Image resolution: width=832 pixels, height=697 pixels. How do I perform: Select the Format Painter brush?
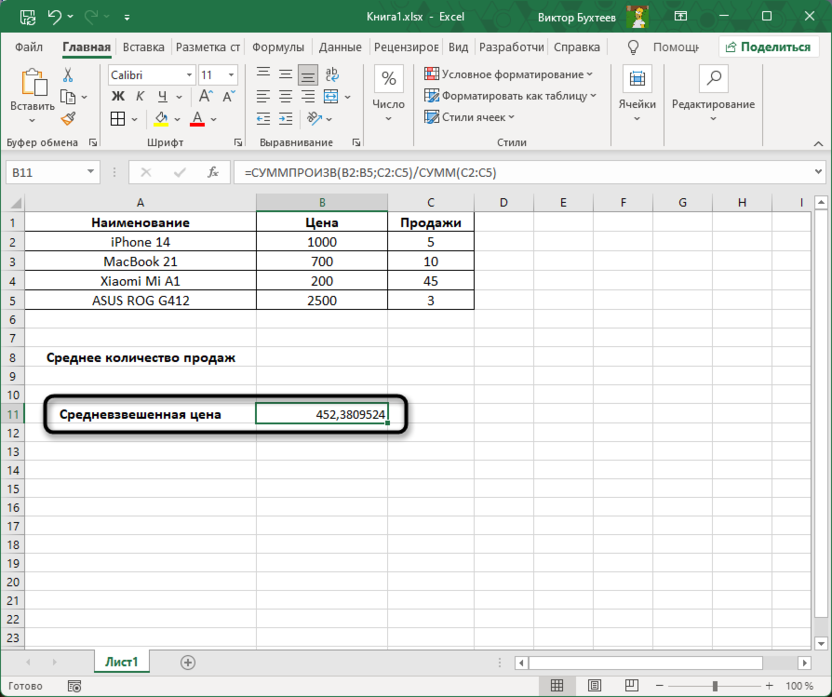tap(68, 119)
